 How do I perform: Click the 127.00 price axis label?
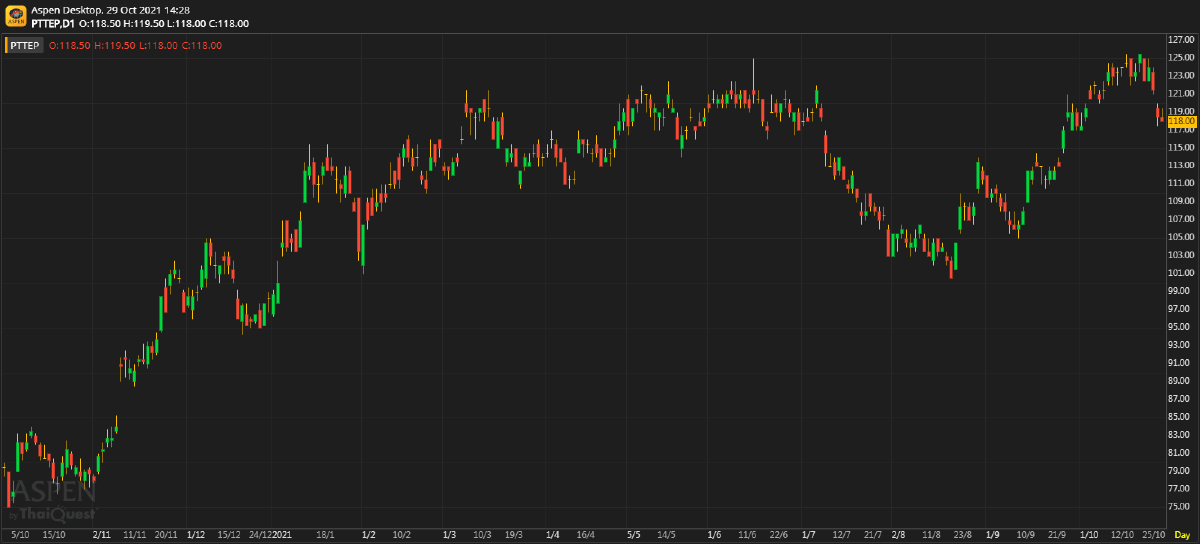pyautogui.click(x=1181, y=40)
